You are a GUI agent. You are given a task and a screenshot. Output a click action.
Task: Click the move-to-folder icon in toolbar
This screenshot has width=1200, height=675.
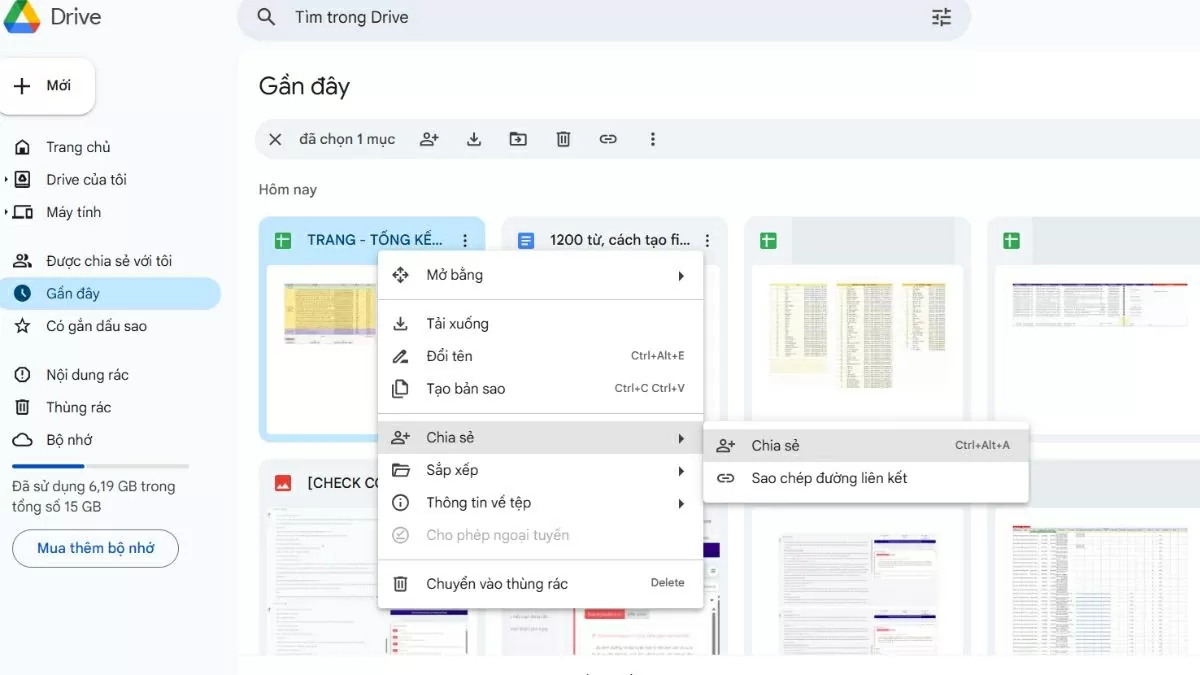coord(518,139)
